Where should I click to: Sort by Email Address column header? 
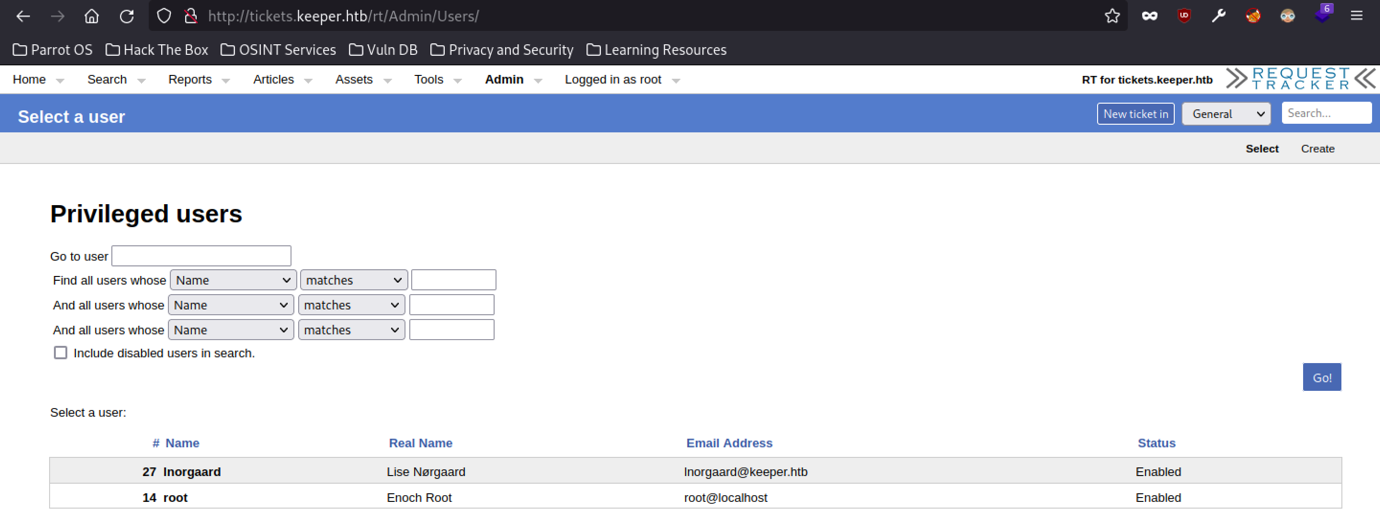tap(729, 443)
